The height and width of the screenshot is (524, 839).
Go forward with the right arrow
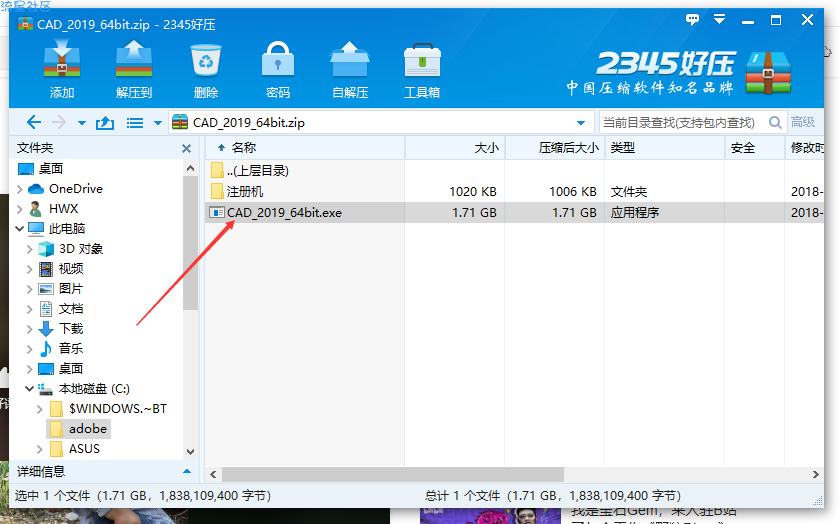coord(59,123)
